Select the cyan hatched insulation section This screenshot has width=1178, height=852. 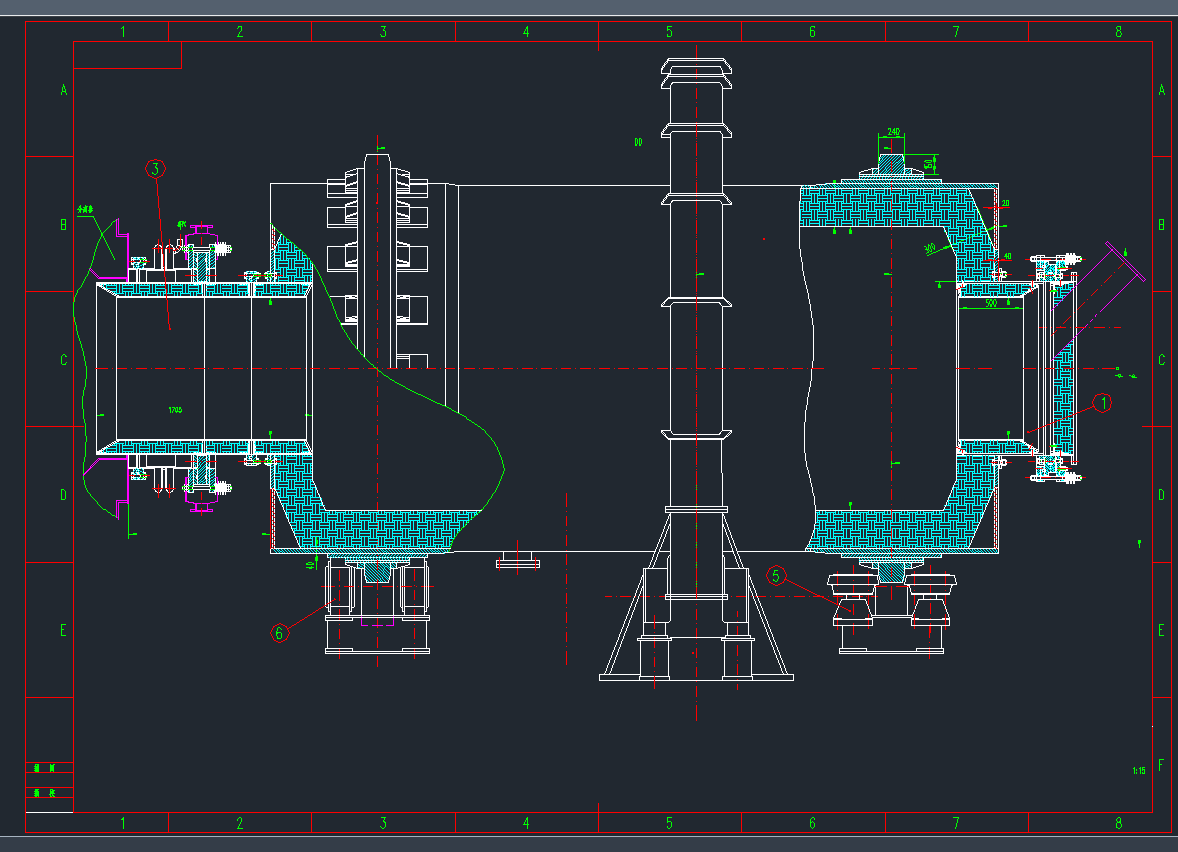point(880,210)
